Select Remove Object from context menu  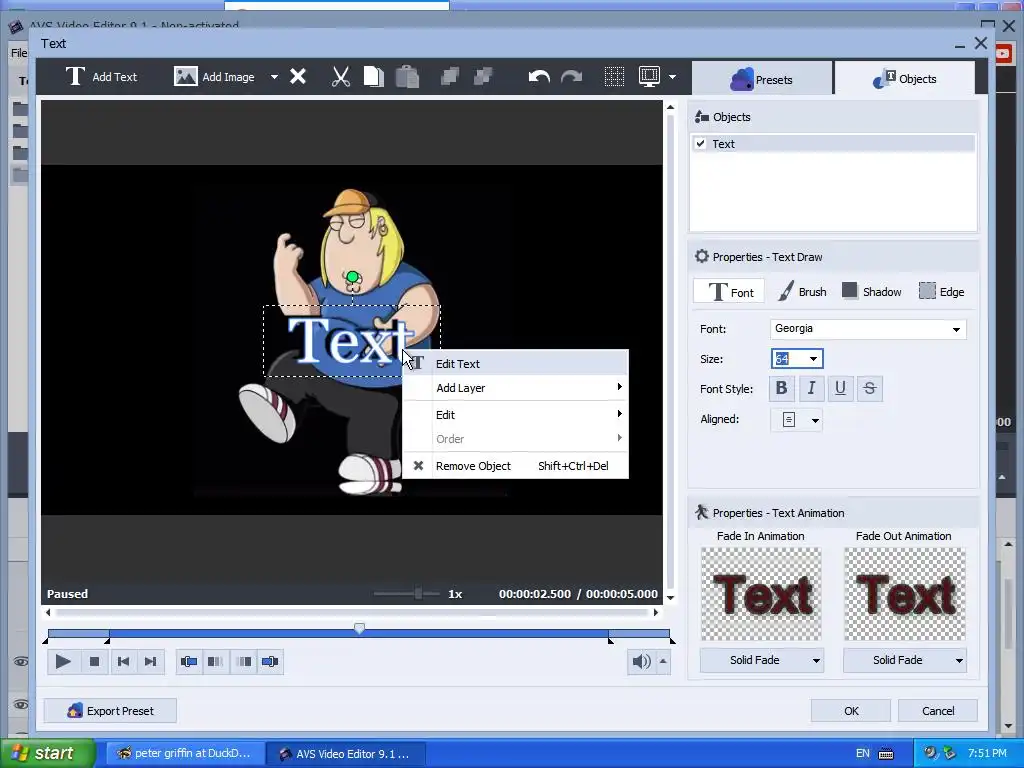(x=515, y=466)
